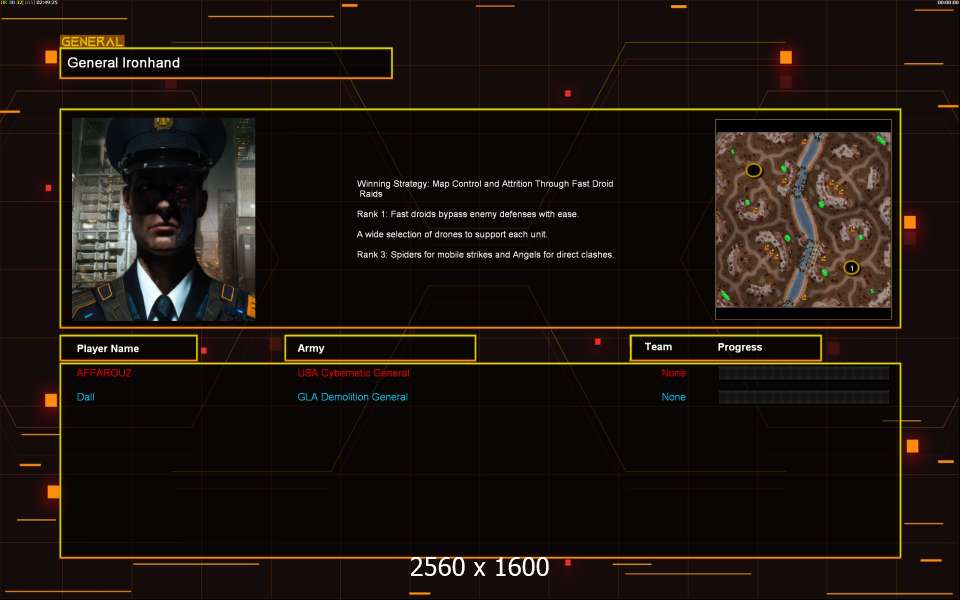
Task: Select the empty black start position circle on minimap
Action: tap(754, 170)
